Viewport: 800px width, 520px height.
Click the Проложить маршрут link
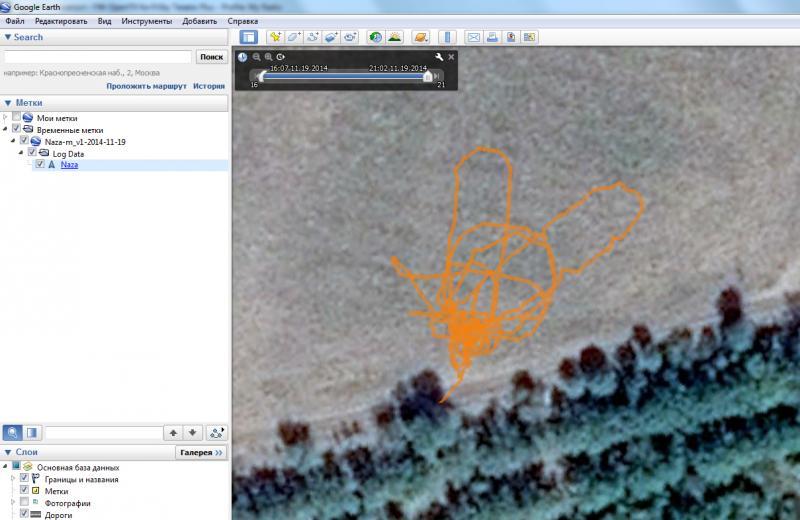146,86
